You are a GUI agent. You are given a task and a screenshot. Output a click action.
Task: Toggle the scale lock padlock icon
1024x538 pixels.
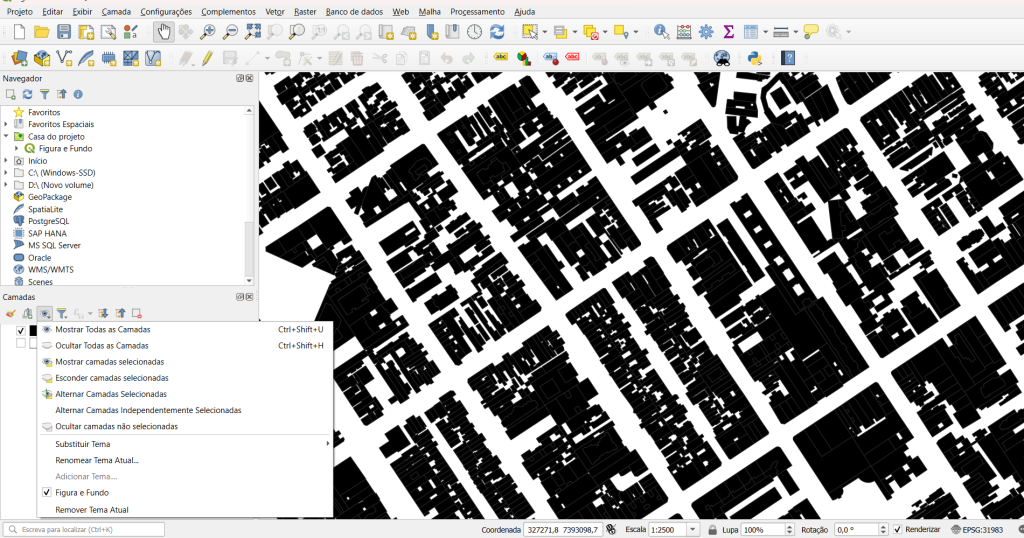[x=712, y=530]
